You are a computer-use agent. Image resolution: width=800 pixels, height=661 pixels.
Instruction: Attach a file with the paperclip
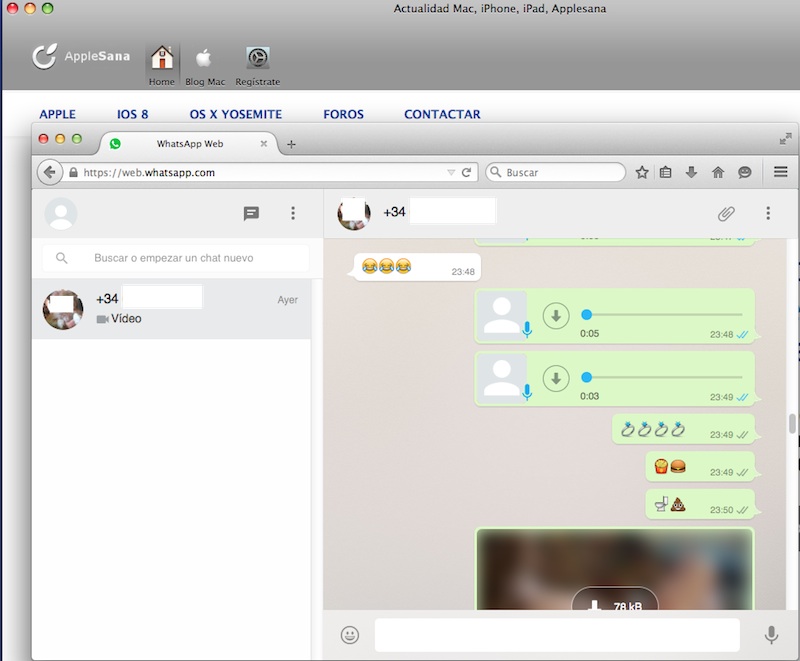tap(726, 213)
